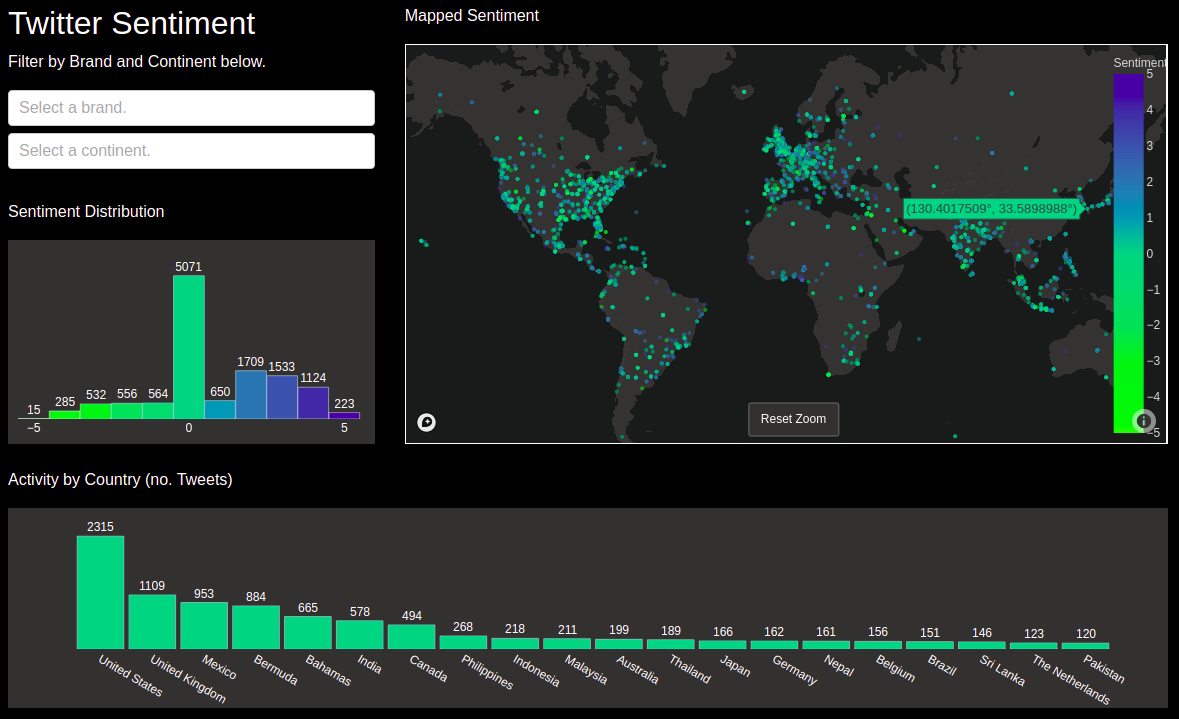
Task: Click the Belgium bar with 156 tweets
Action: coord(878,645)
